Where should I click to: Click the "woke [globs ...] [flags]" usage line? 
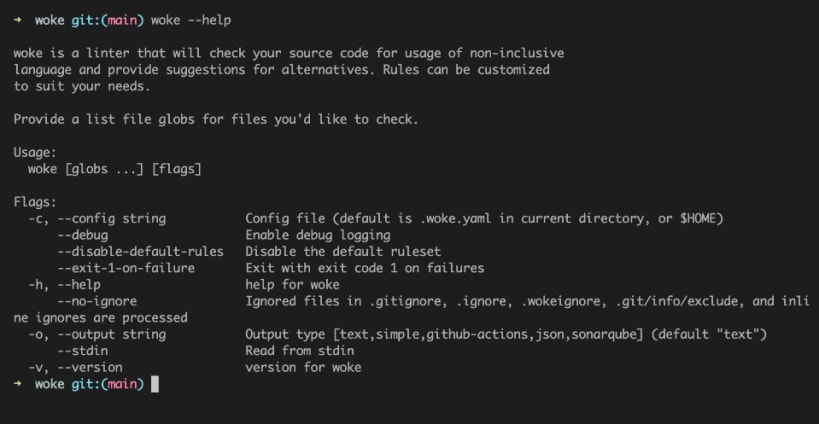pyautogui.click(x=115, y=169)
